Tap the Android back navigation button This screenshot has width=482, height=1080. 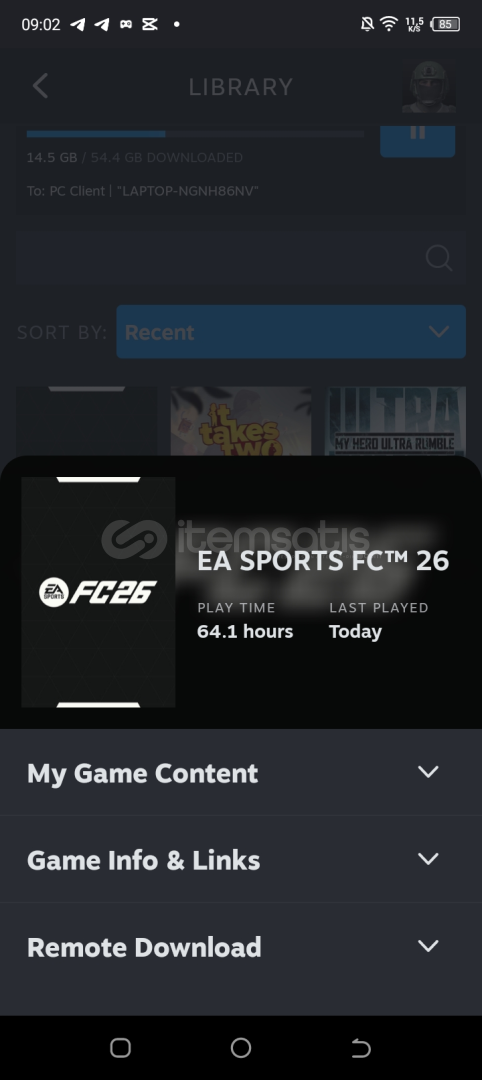point(361,1048)
